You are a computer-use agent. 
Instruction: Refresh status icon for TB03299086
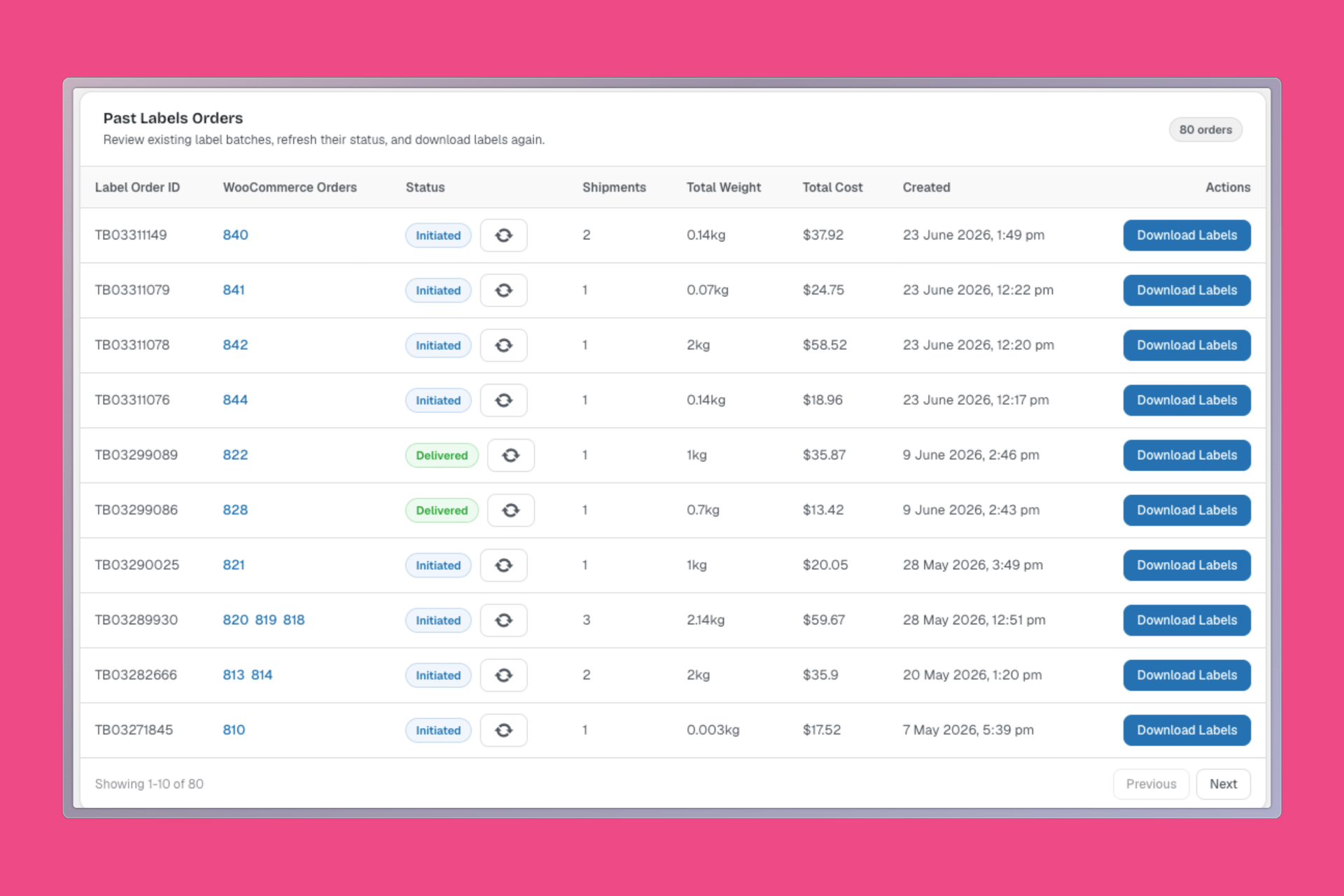coord(511,510)
